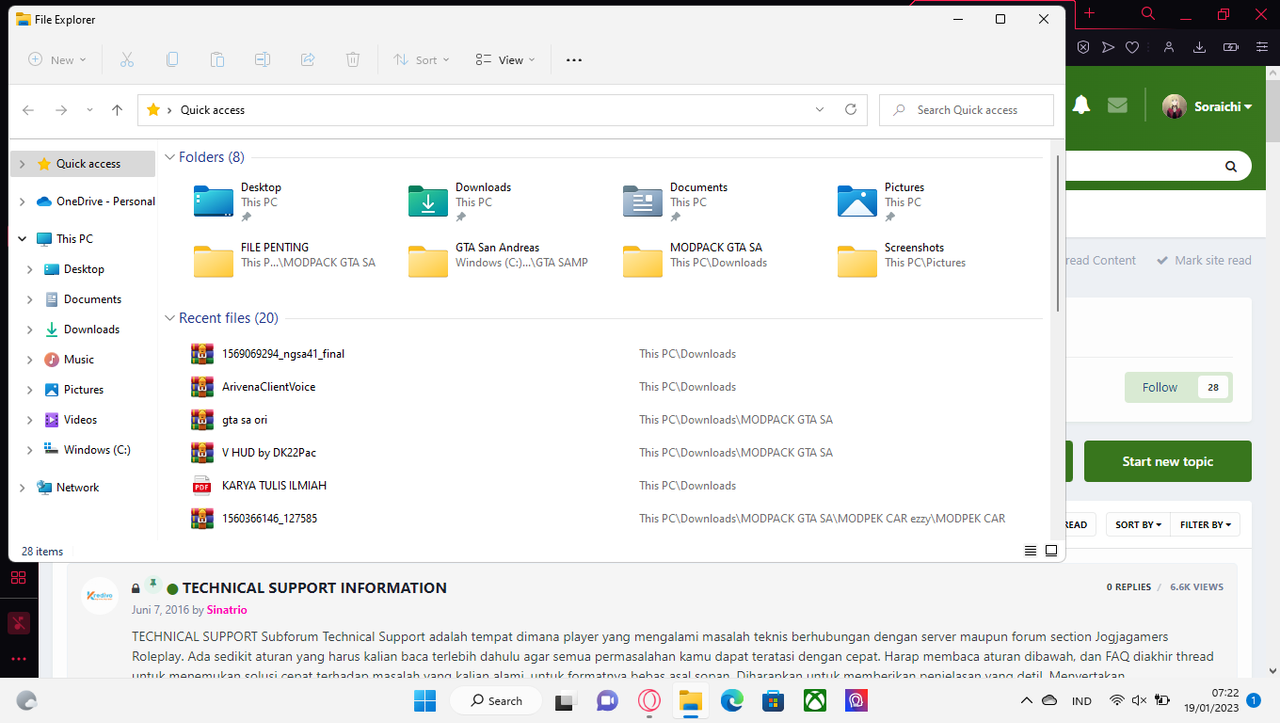Screen dimensions: 1280x723
Task: Click the Rename icon in the toolbar
Action: coord(262,60)
